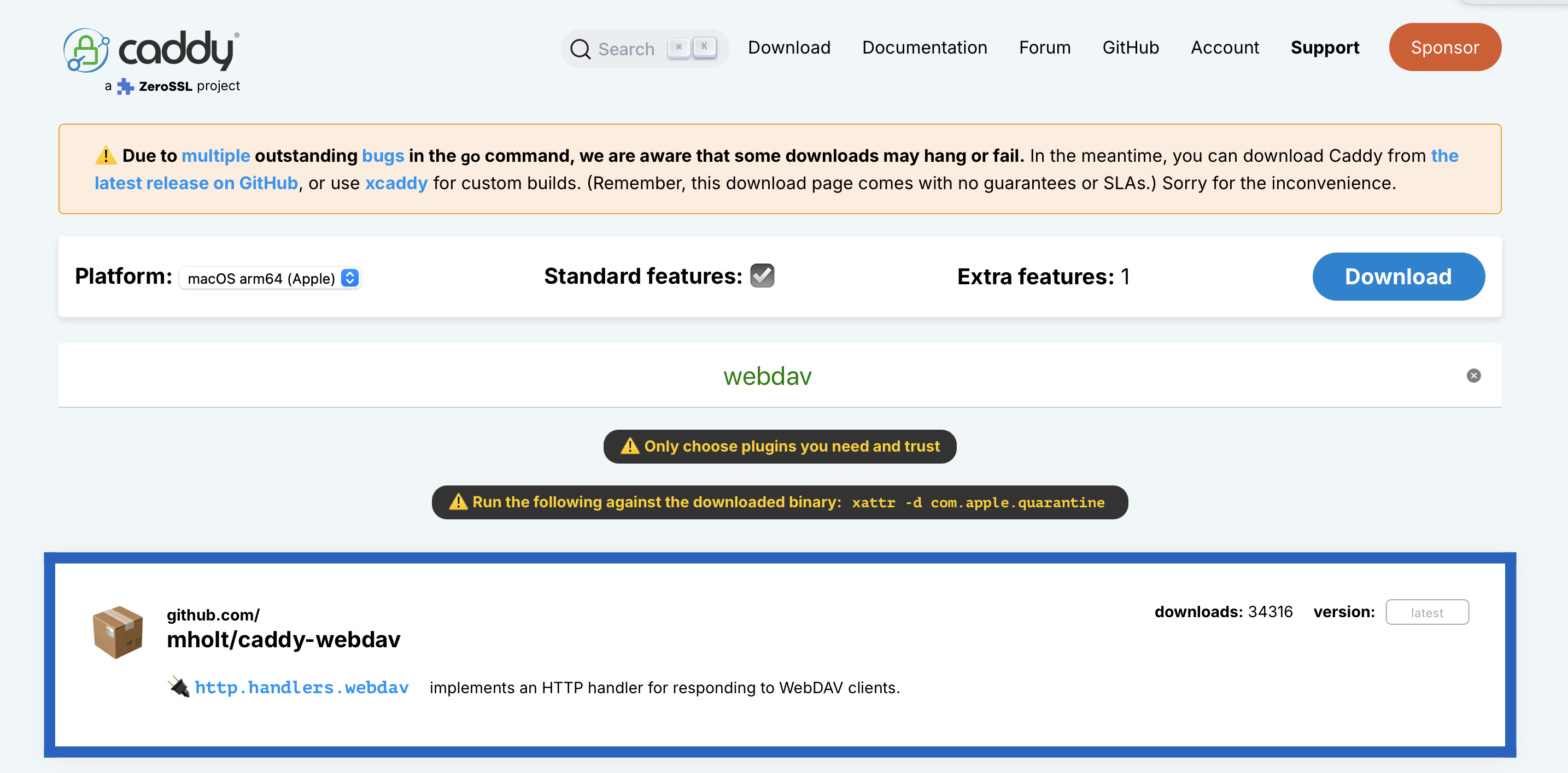Open the Platform dropdown selector
The width and height of the screenshot is (1568, 773).
tap(270, 278)
